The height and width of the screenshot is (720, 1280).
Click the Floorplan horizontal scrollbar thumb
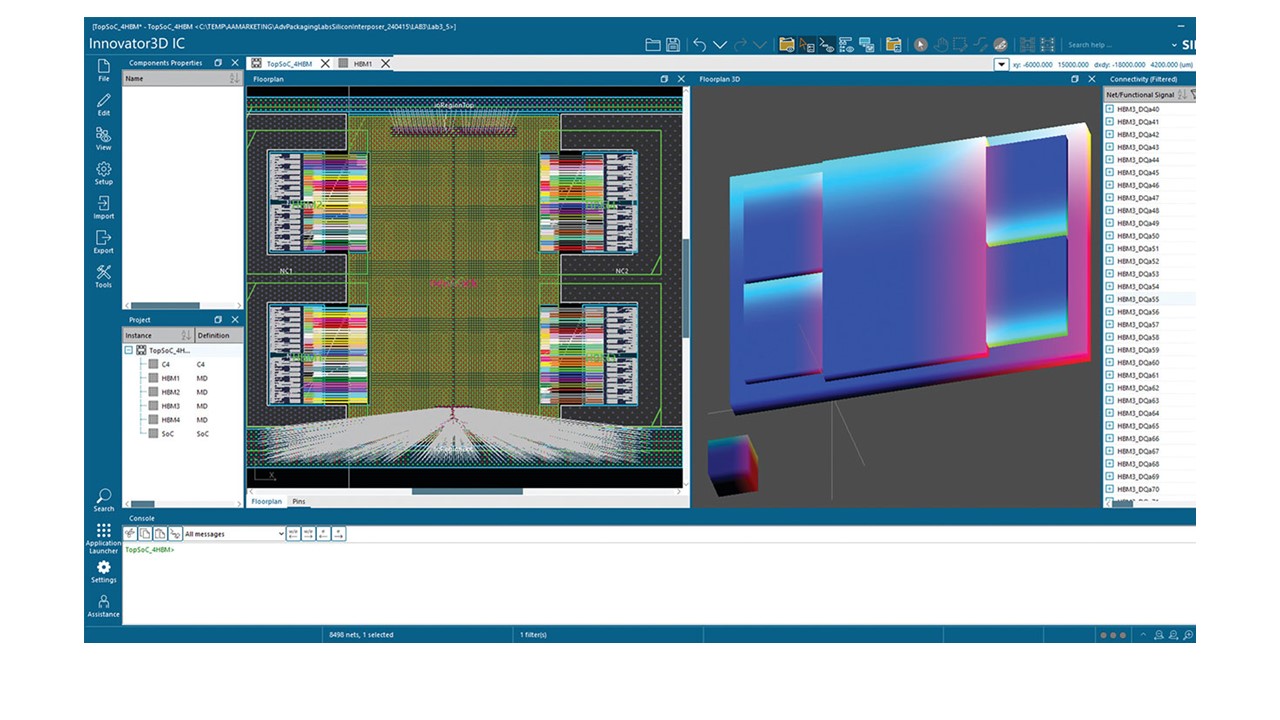pyautogui.click(x=467, y=491)
